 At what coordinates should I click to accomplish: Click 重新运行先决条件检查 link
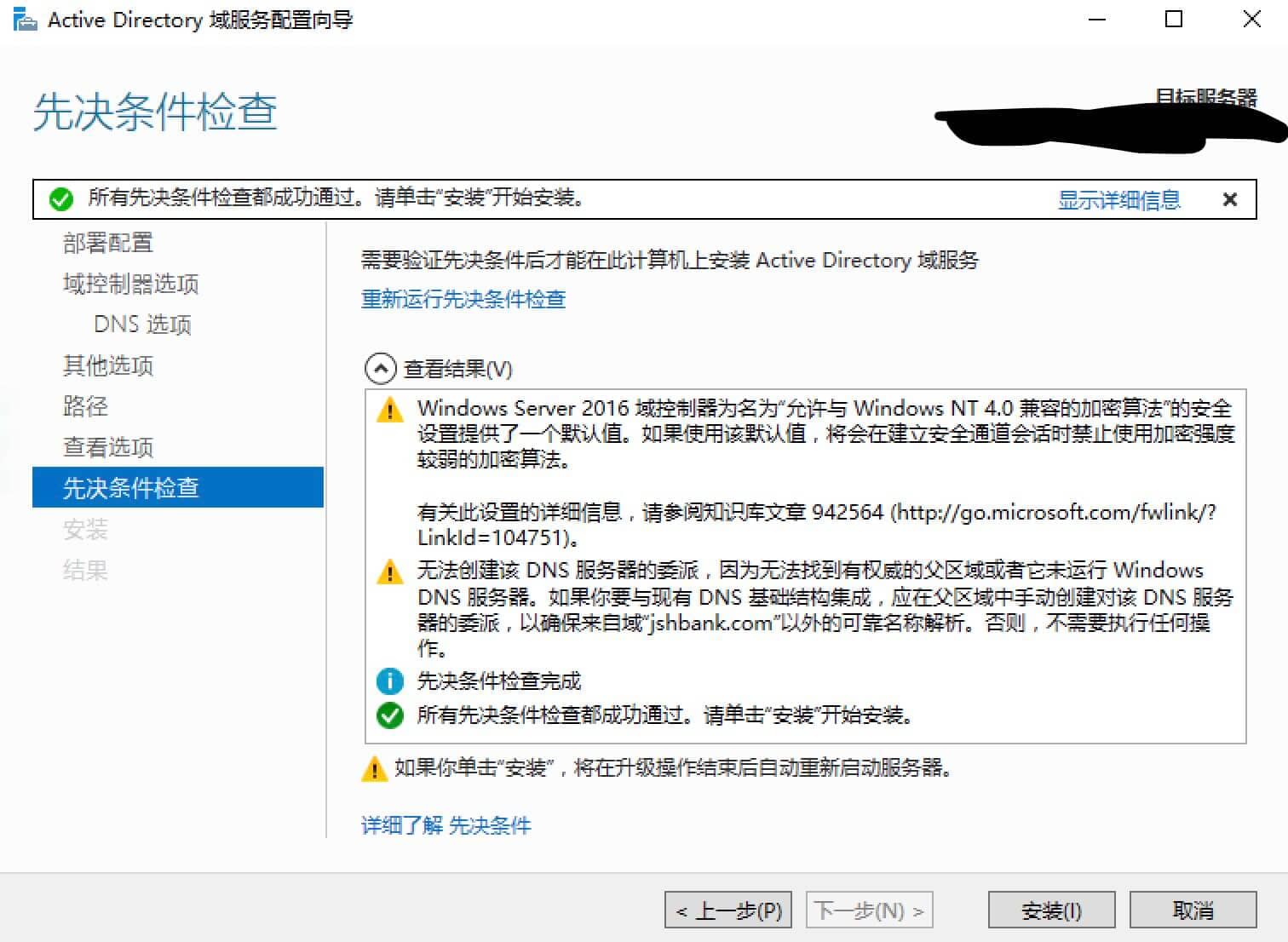click(463, 299)
